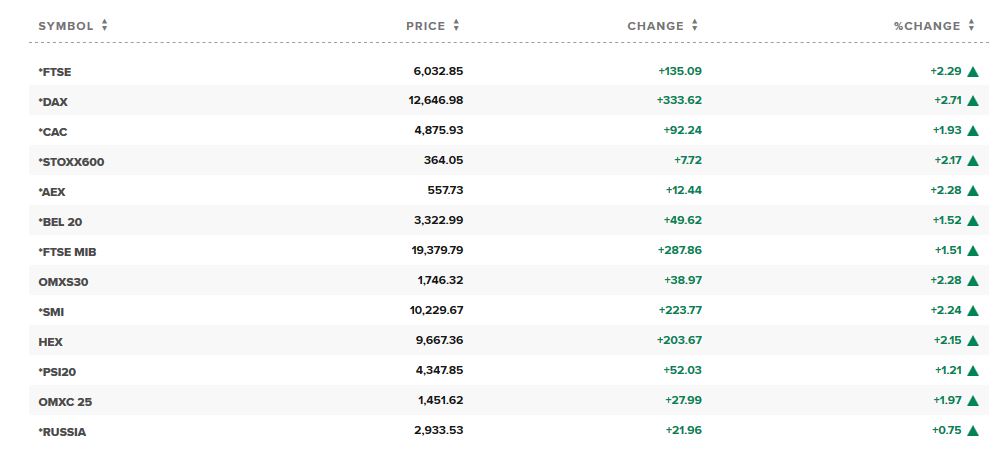
Task: Select the change value +203.67
Action: [x=679, y=340]
